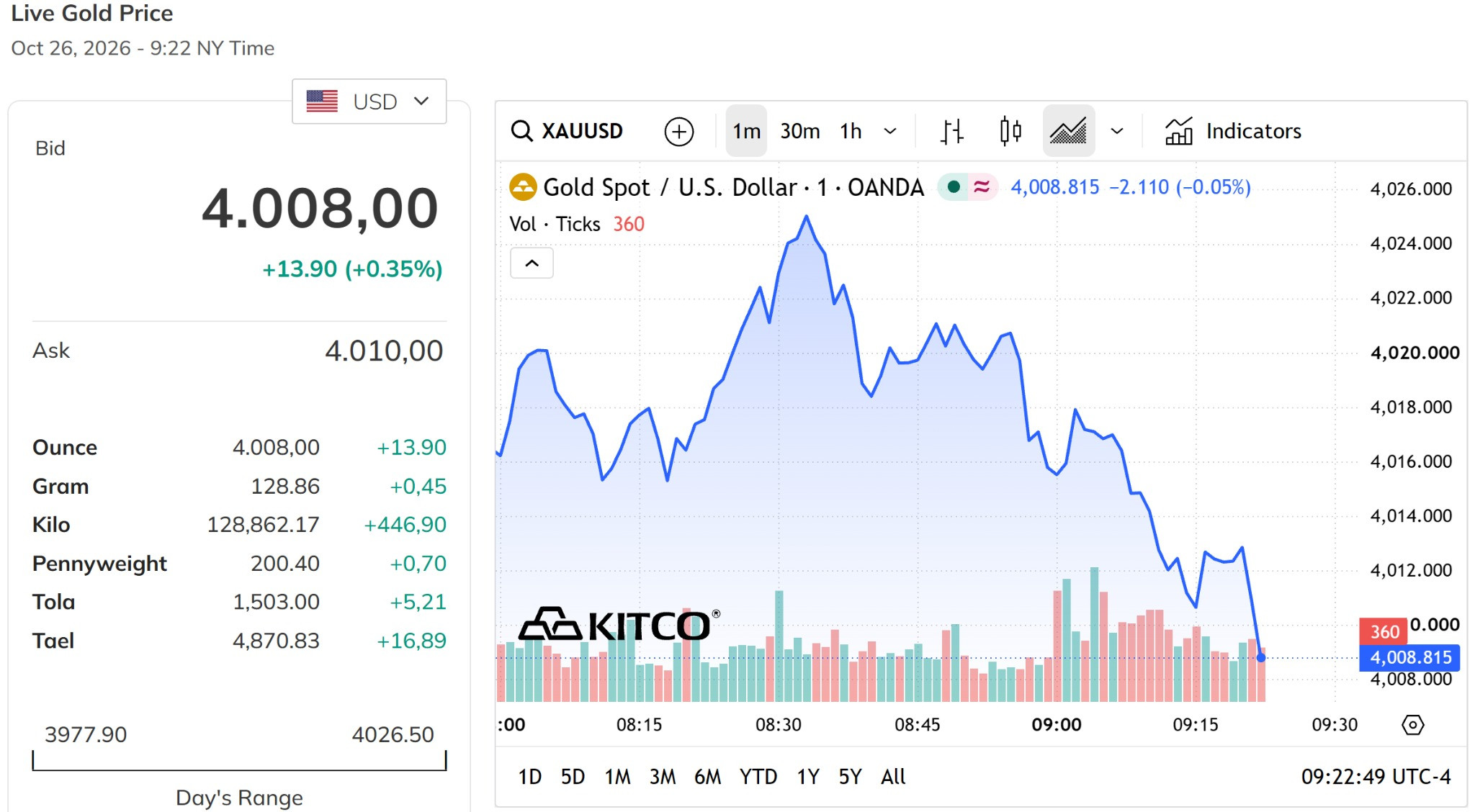
Task: Add a comparison symbol with plus icon
Action: coord(678,132)
